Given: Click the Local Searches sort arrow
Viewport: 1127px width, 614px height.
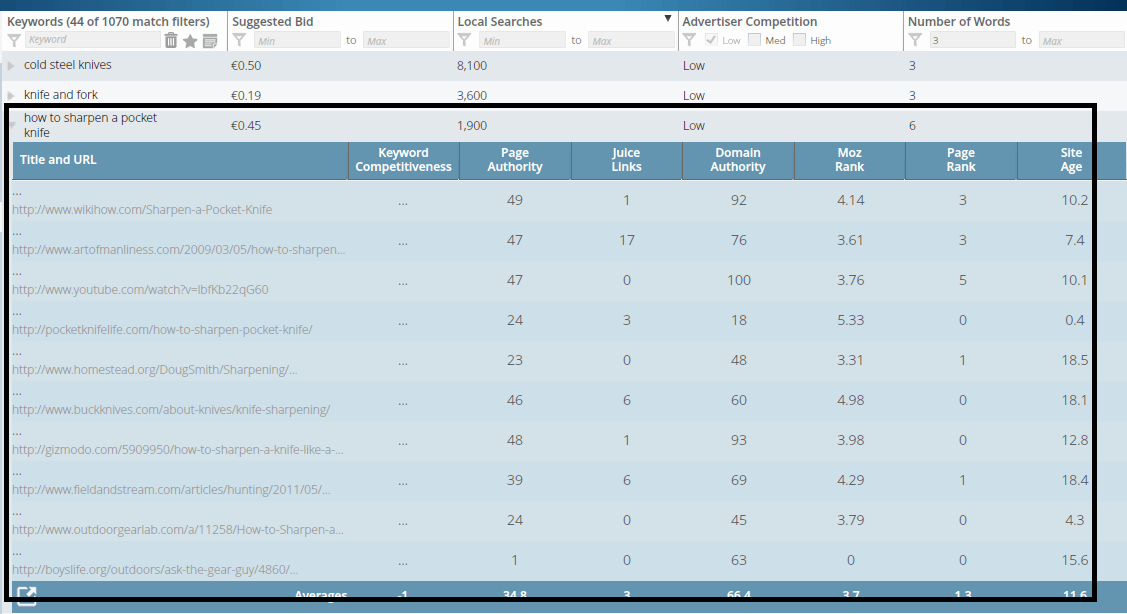Looking at the screenshot, I should [x=667, y=19].
